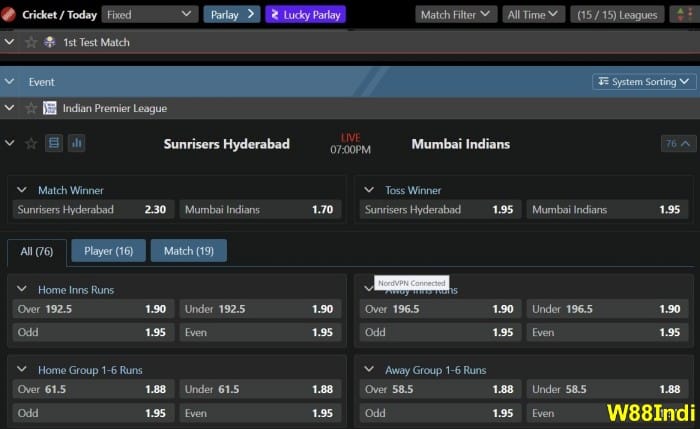
Task: Open the match scorecard icon
Action: click(x=54, y=144)
